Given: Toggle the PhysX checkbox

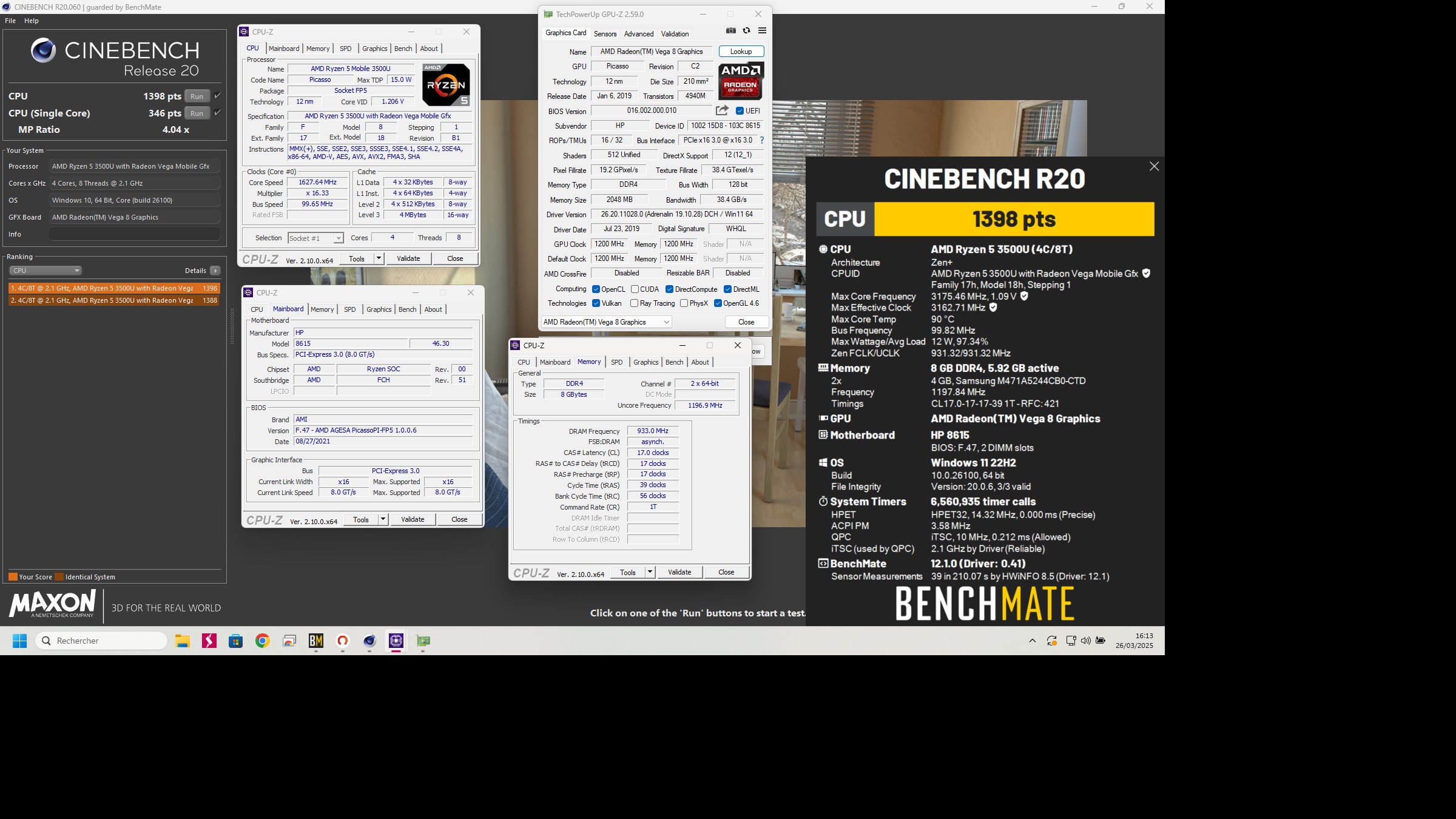Looking at the screenshot, I should [684, 303].
